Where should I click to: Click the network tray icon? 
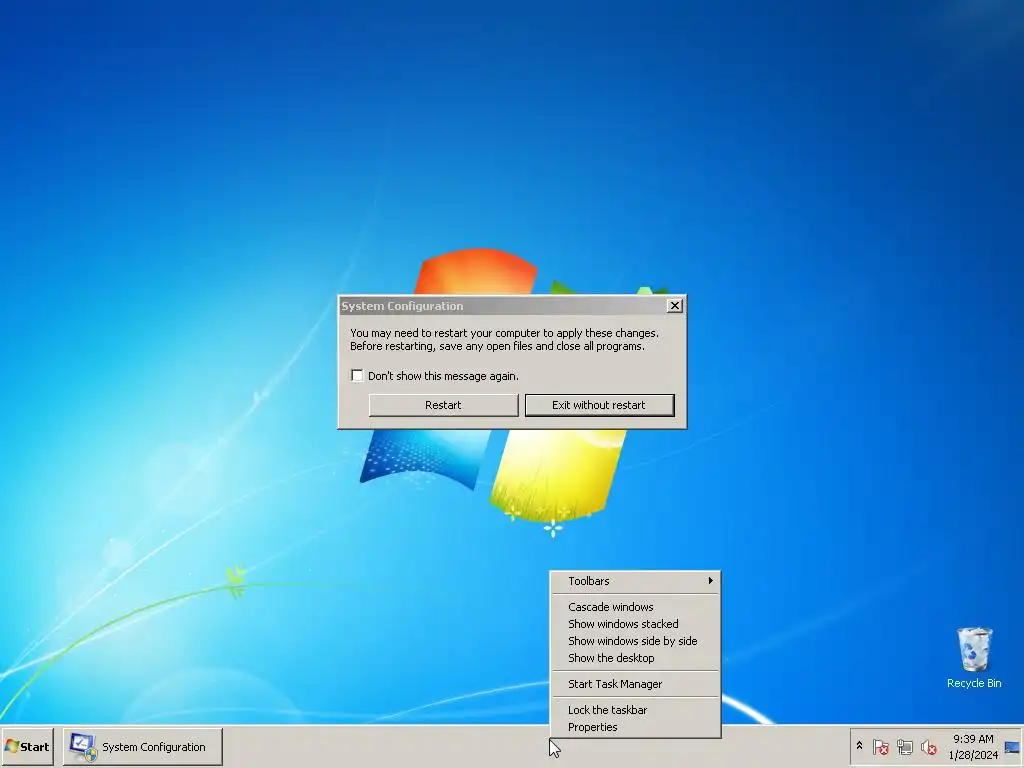click(904, 746)
